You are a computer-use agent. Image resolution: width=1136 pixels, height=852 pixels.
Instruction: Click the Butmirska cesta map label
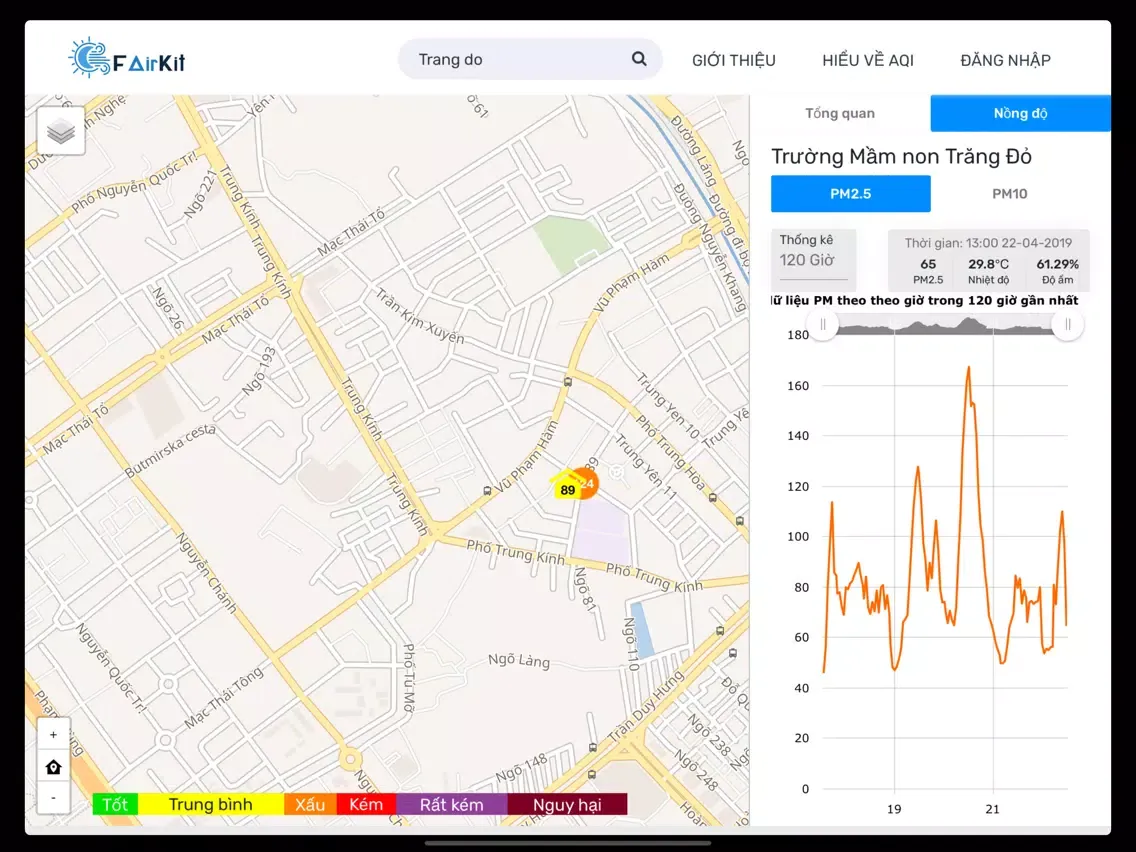pos(170,451)
